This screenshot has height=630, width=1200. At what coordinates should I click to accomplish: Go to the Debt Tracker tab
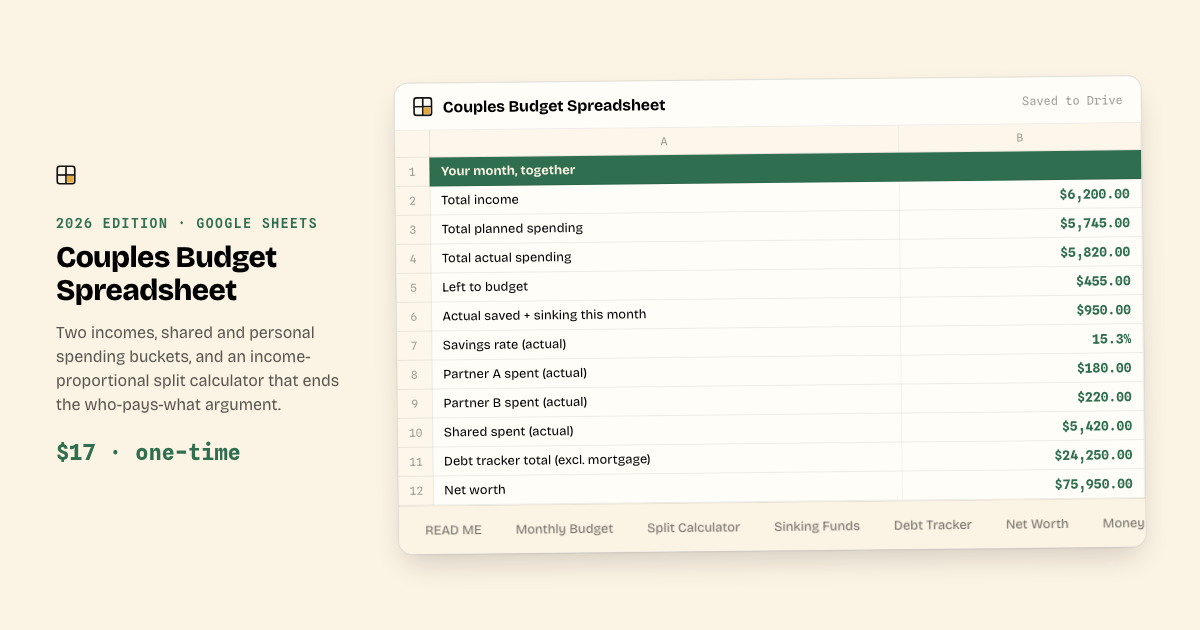pyautogui.click(x=933, y=525)
